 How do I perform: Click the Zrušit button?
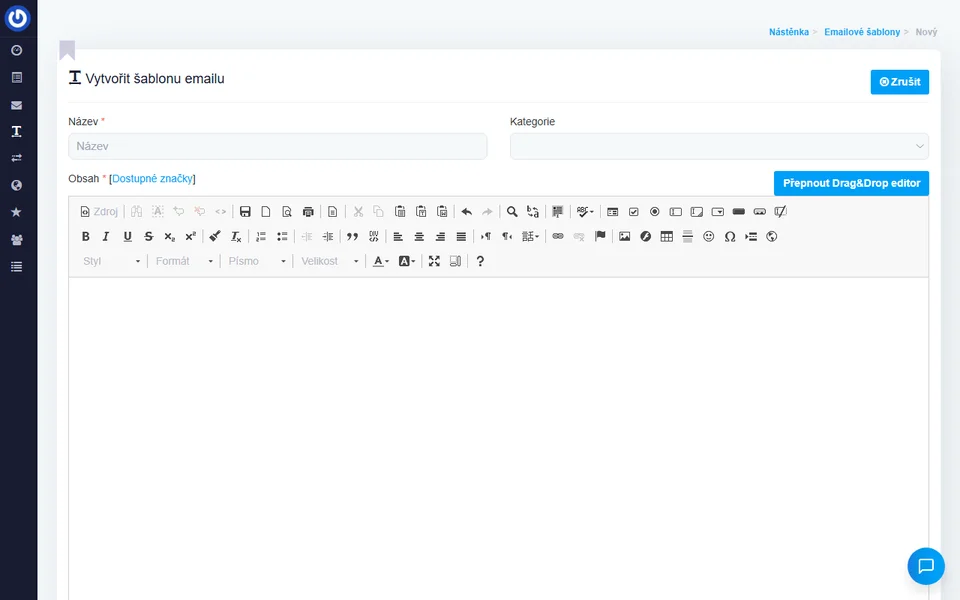(x=899, y=82)
